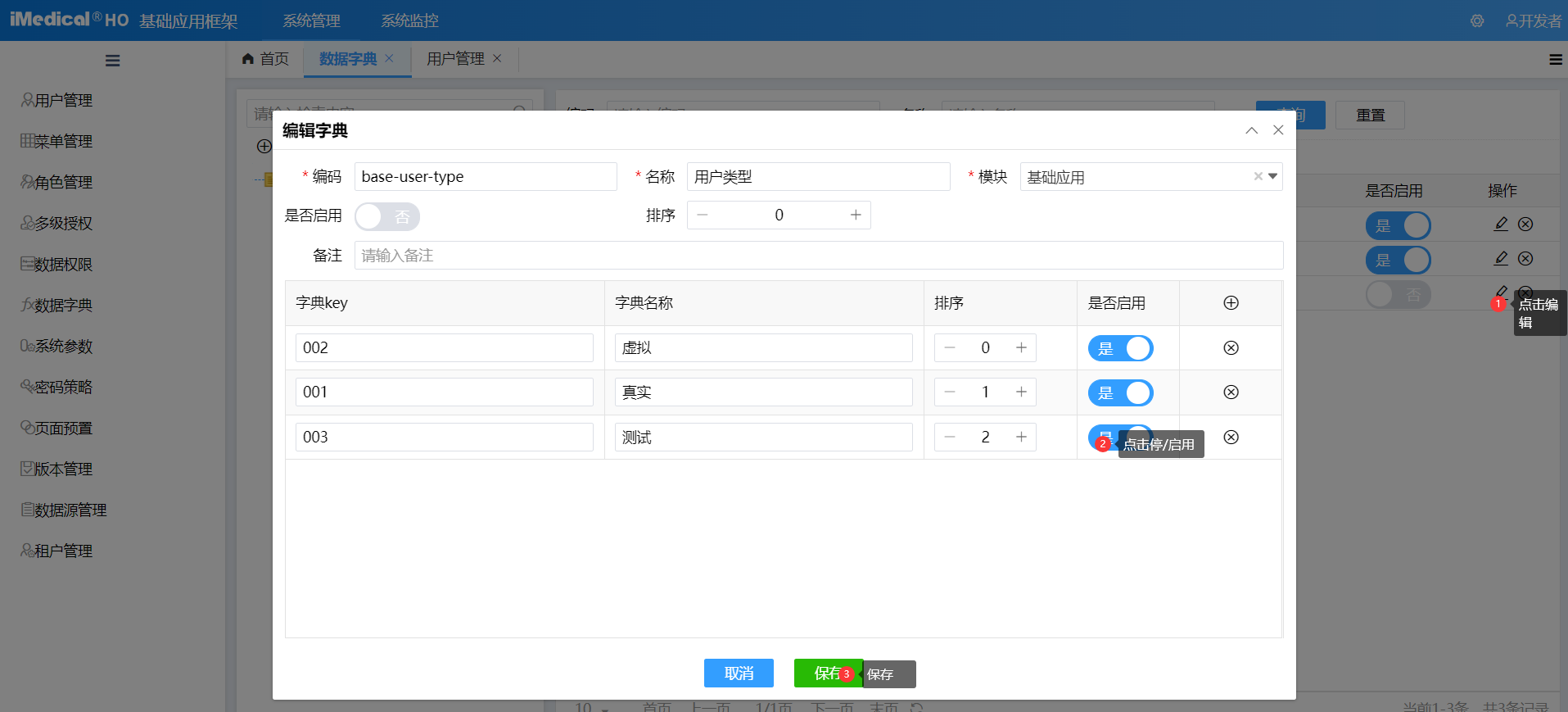This screenshot has width=1568, height=712.
Task: Toggle enable switch for row 001 真实
Action: point(1120,392)
